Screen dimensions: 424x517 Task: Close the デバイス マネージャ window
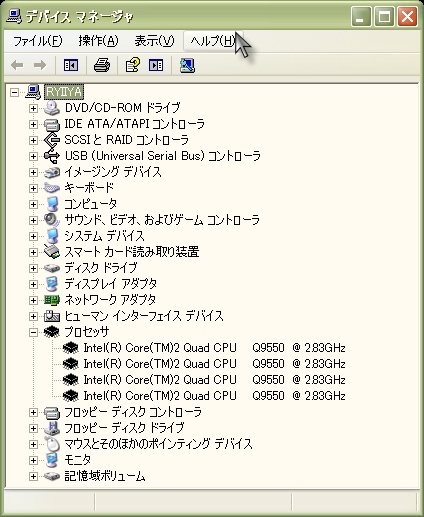407,16
